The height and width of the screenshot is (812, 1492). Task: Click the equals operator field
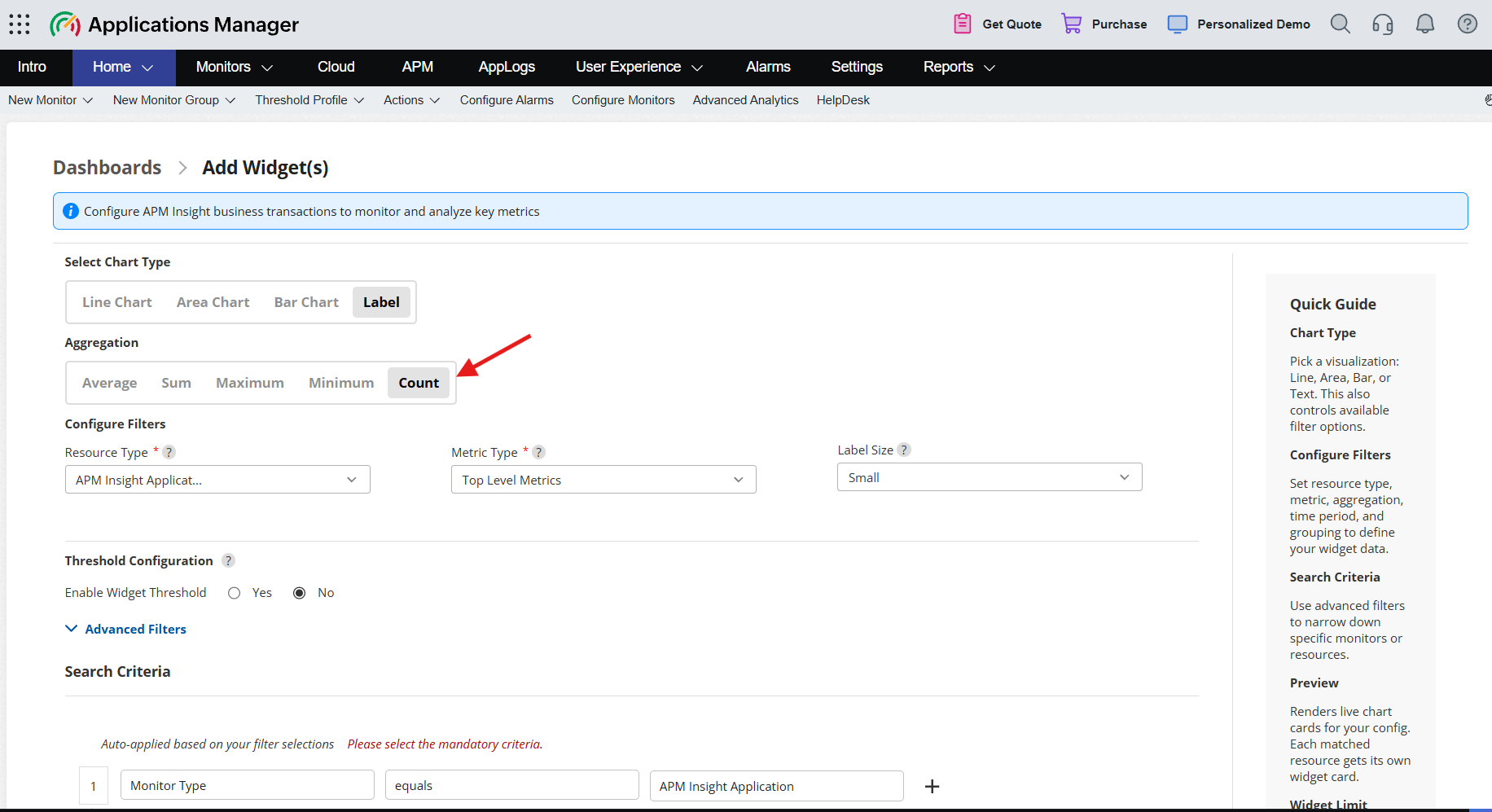[512, 785]
